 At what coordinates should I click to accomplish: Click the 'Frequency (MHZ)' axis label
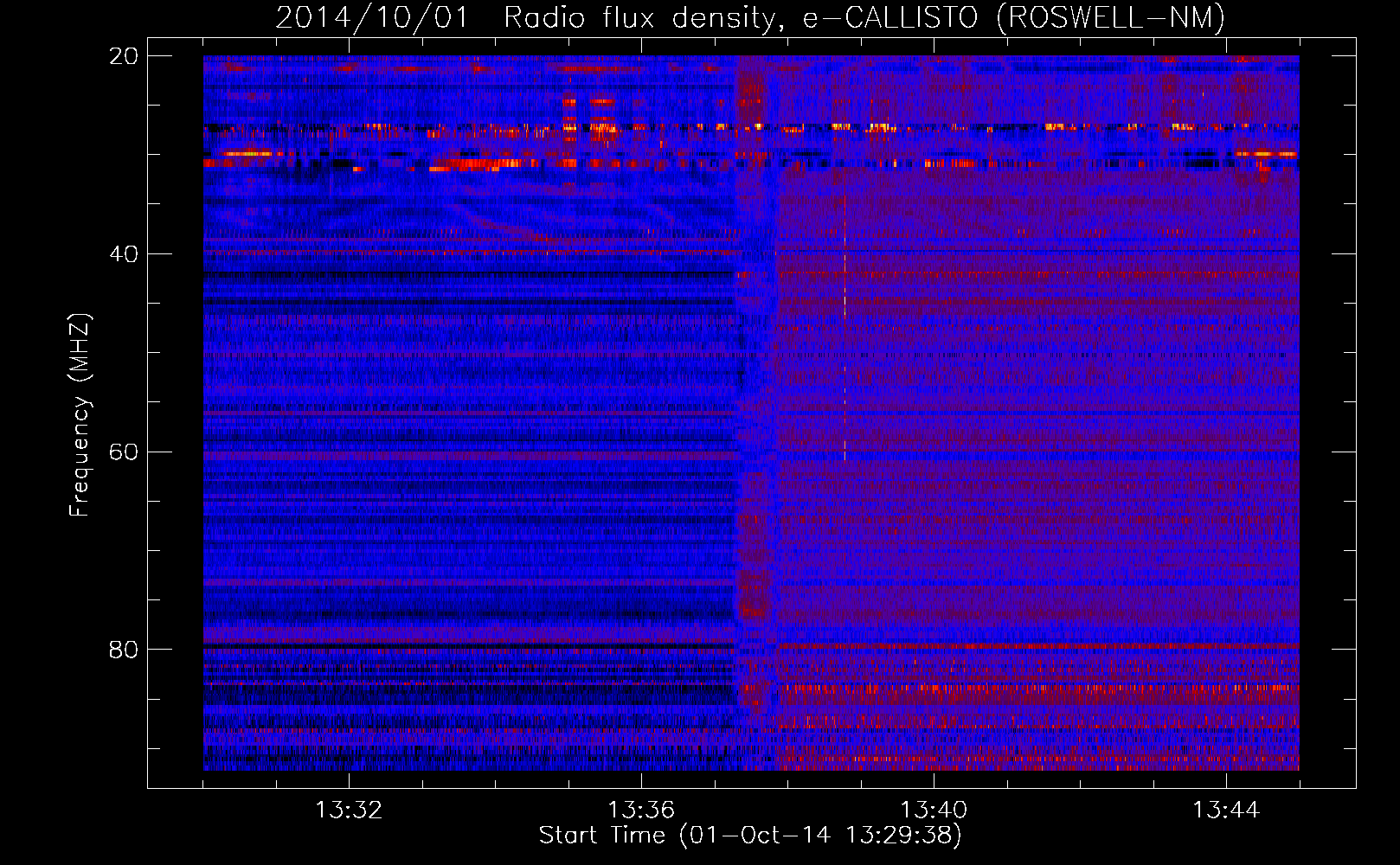pos(80,415)
